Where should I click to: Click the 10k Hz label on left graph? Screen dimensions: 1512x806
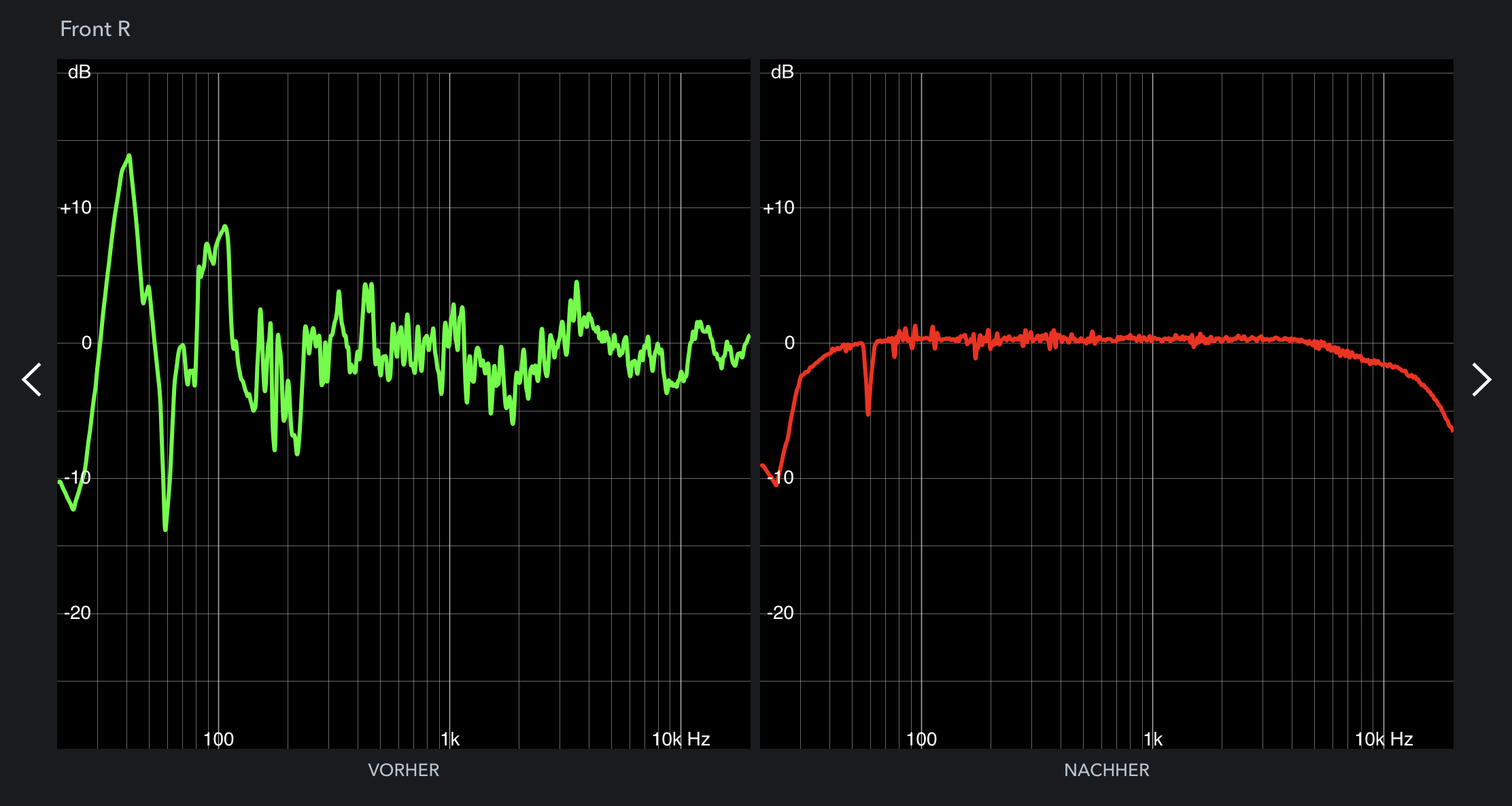681,739
